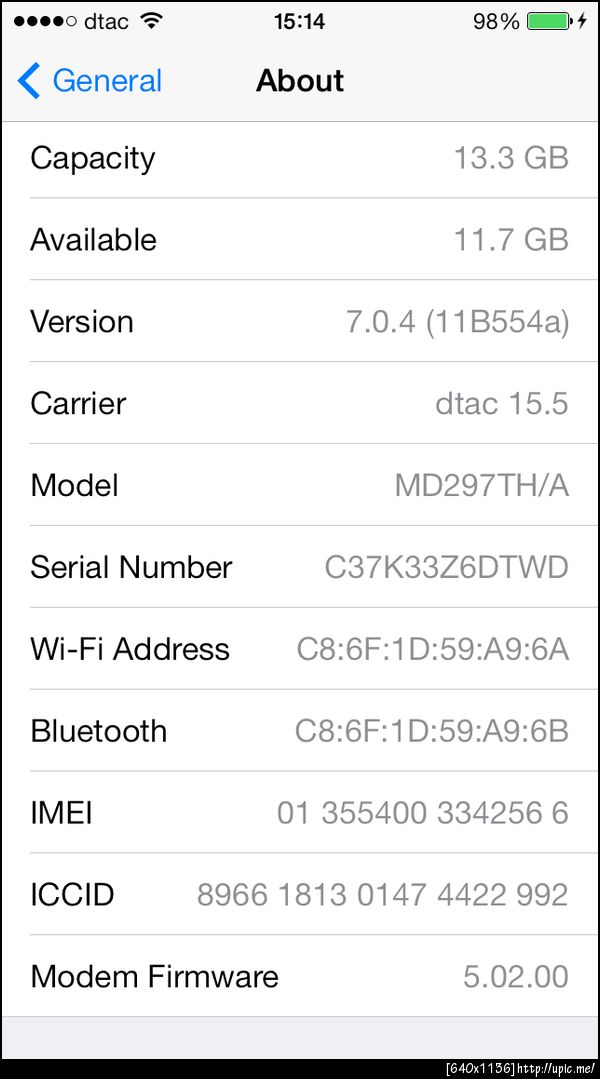The width and height of the screenshot is (600, 1079).
Task: Select the Available storage row
Action: point(300,240)
